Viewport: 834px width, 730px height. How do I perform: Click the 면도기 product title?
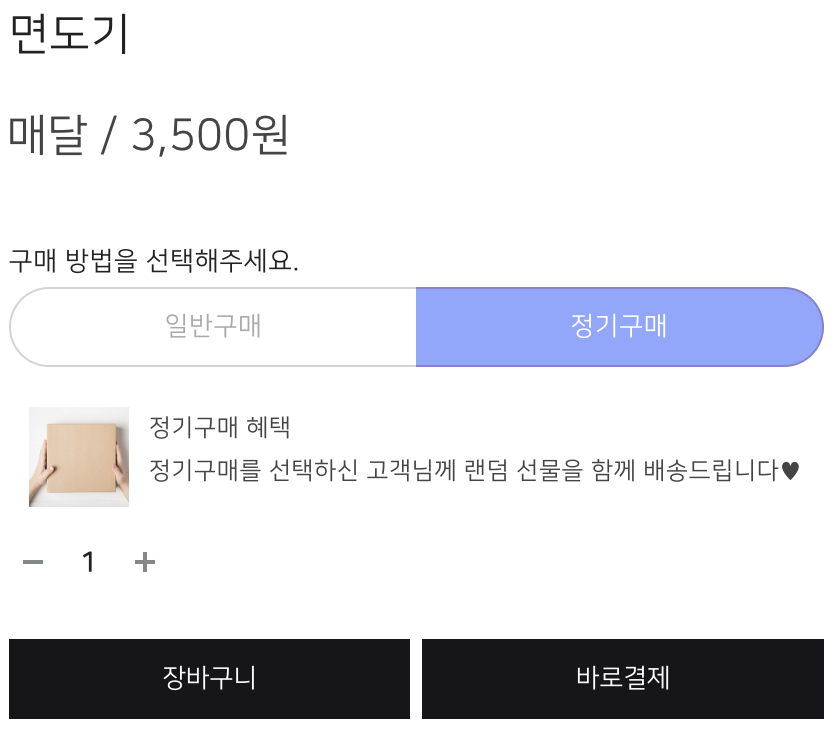point(69,34)
